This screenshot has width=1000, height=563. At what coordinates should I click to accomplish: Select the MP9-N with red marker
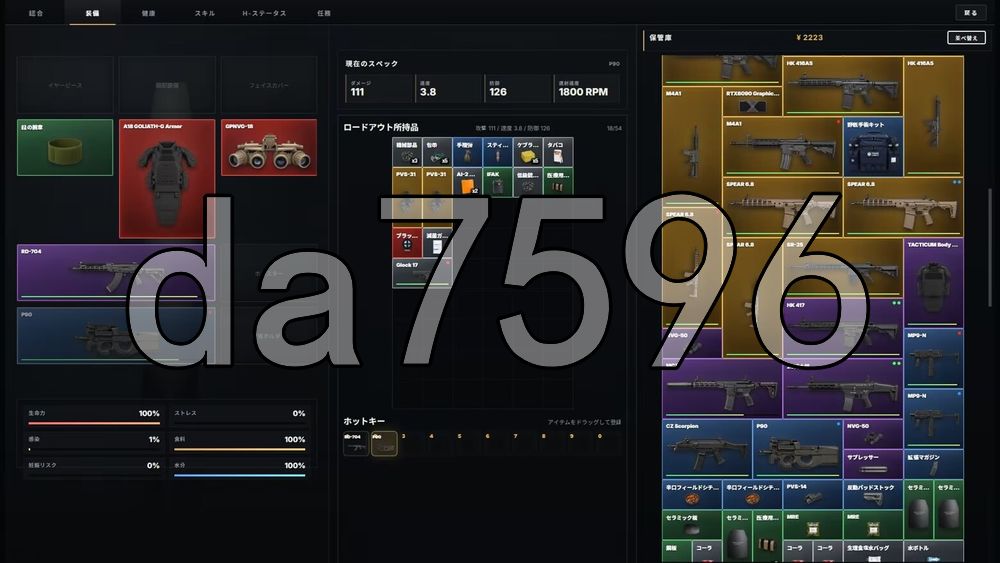(933, 358)
